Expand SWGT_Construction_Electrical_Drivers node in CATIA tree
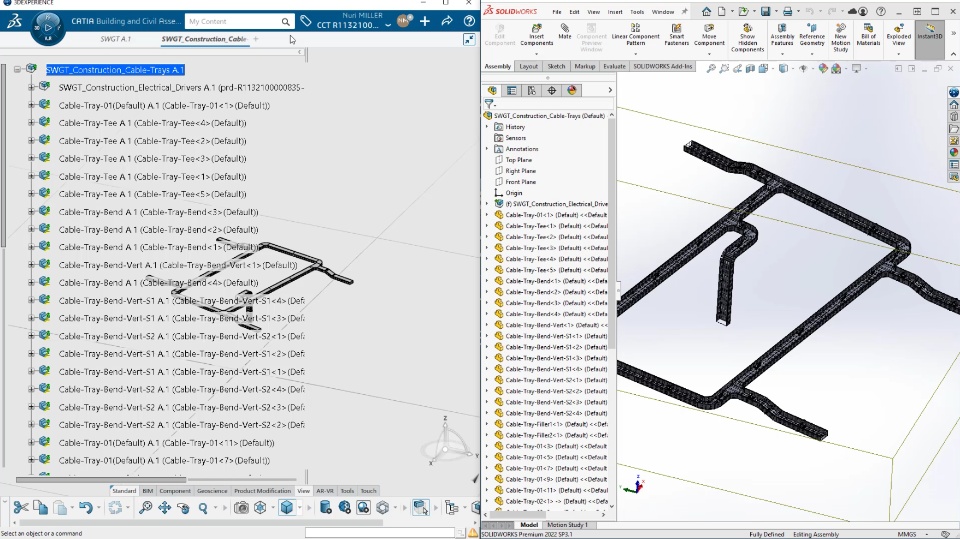Image resolution: width=960 pixels, height=539 pixels. pos(31,88)
